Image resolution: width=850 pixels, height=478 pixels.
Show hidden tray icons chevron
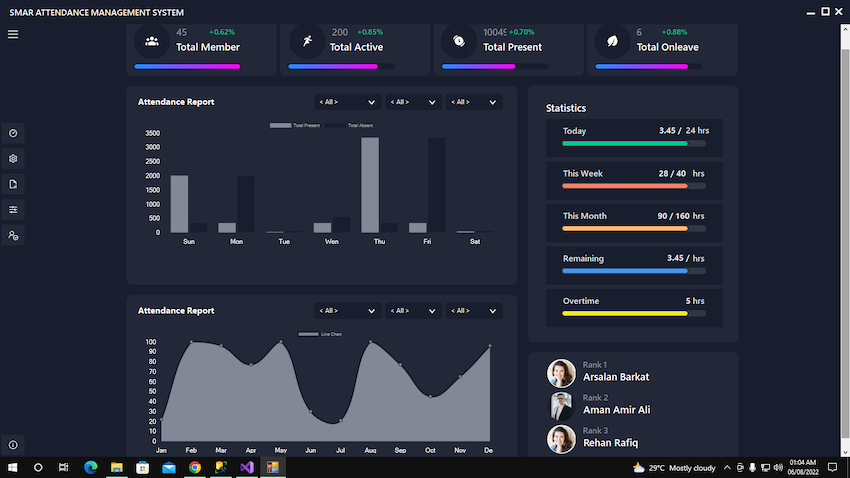[727, 468]
